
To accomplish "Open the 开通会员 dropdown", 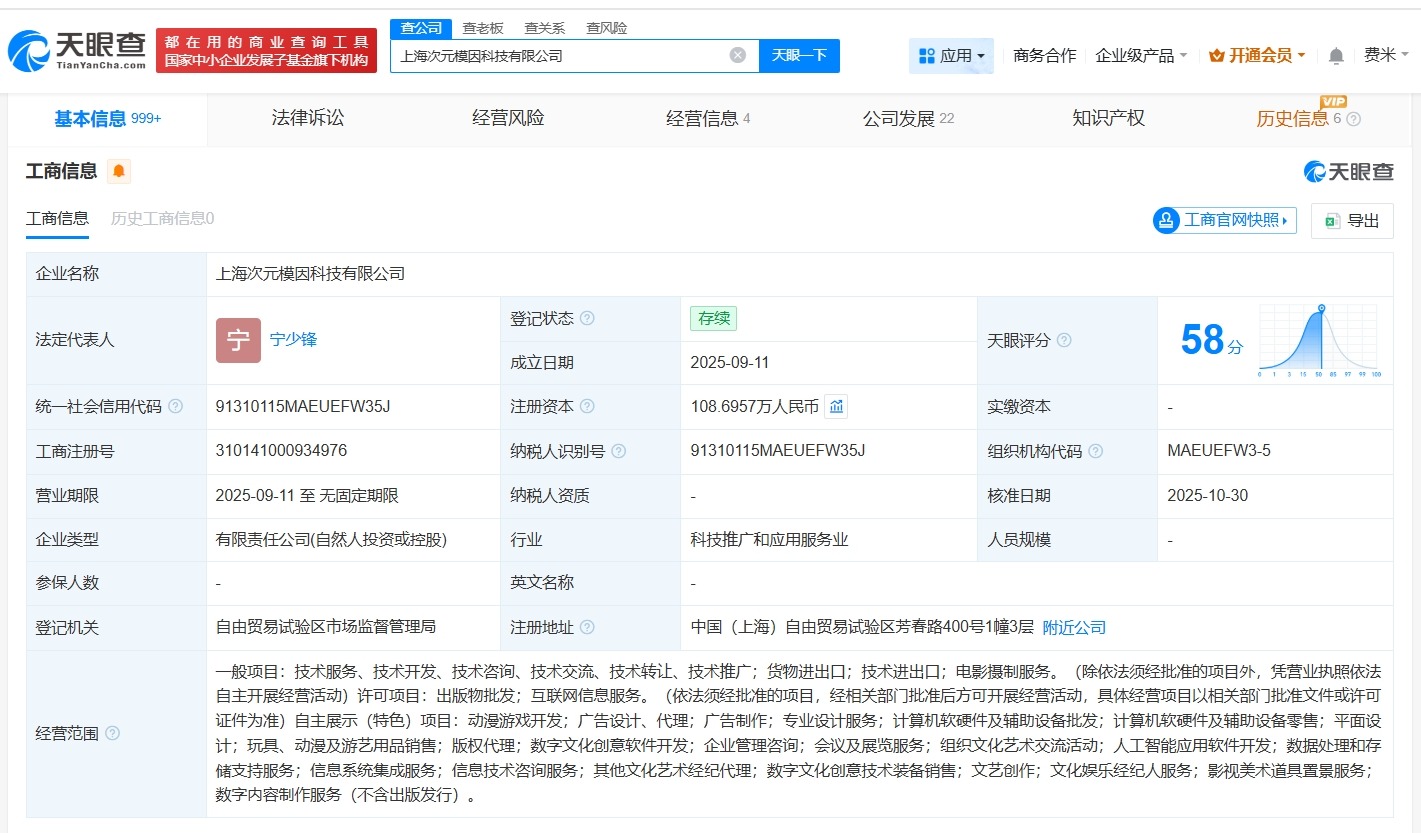I will tap(1256, 56).
